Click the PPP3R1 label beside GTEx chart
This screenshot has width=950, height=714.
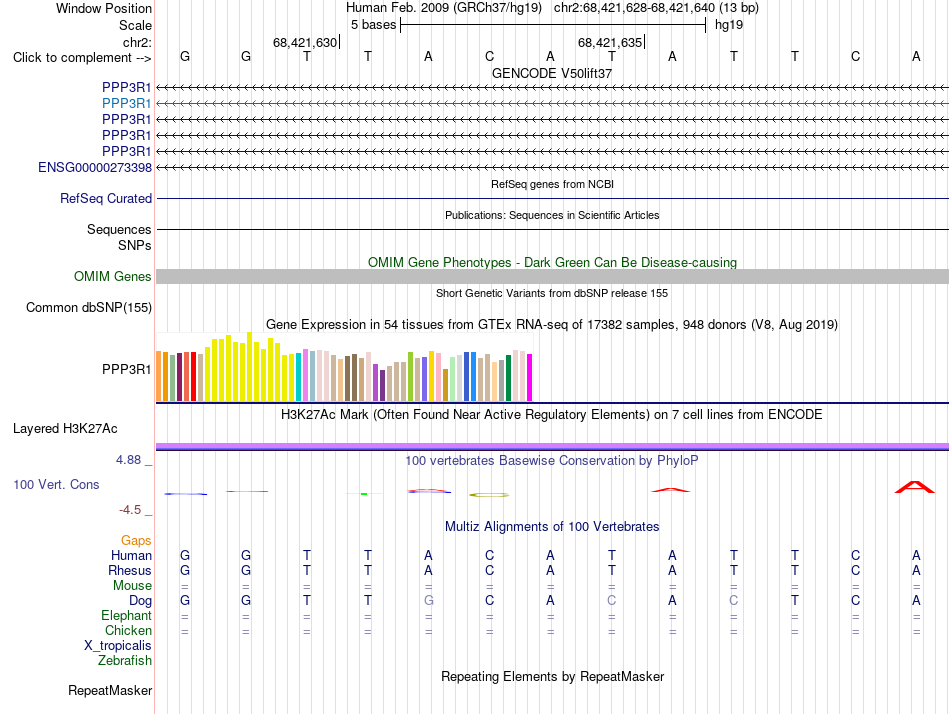126,369
